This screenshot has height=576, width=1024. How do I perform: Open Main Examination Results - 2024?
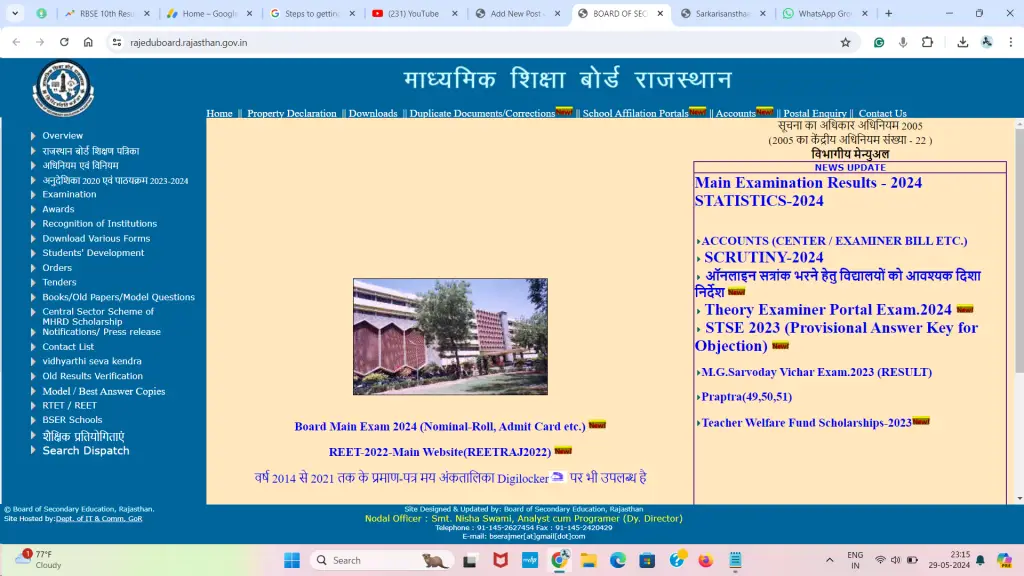(808, 183)
